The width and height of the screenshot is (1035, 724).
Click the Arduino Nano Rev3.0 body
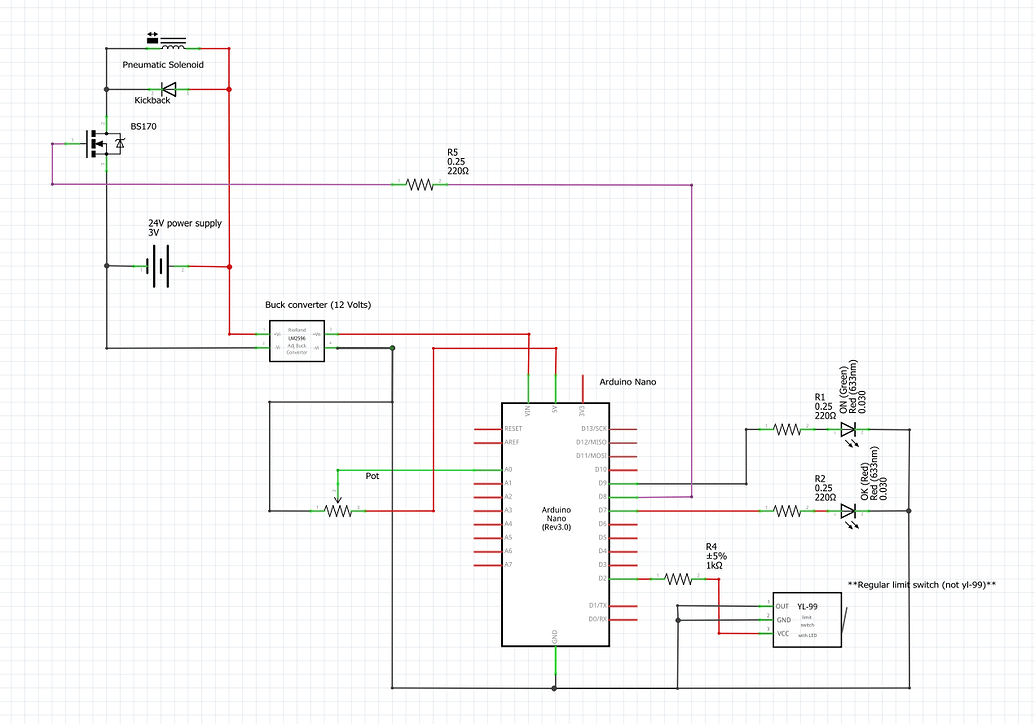point(554,520)
